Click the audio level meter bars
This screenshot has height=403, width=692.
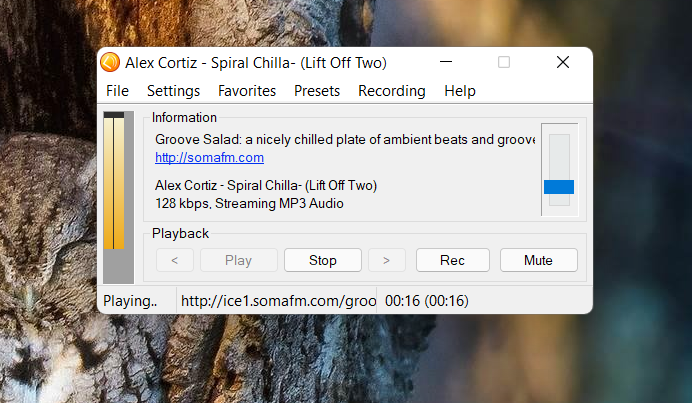coord(114,181)
